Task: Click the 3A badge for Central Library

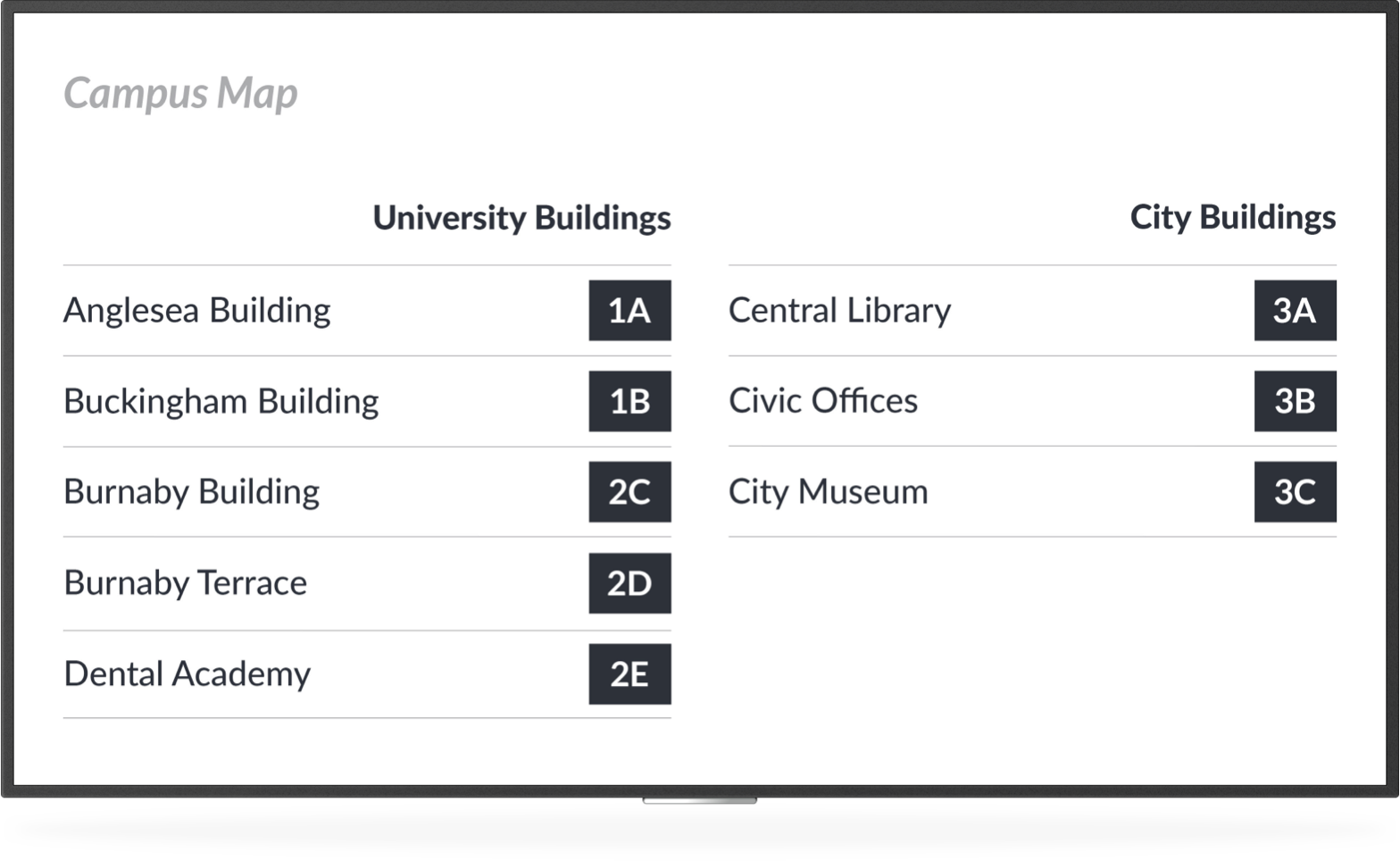Action: [x=1295, y=311]
